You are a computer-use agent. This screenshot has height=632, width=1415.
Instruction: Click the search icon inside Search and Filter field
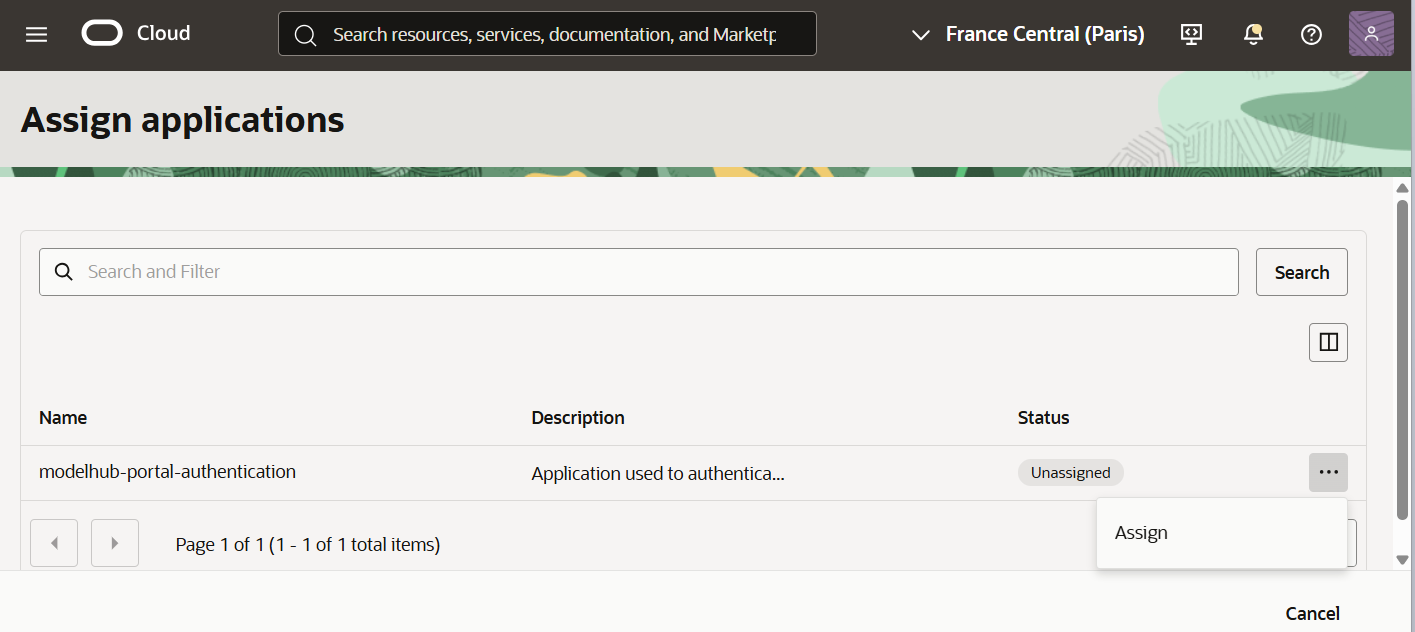(x=63, y=271)
